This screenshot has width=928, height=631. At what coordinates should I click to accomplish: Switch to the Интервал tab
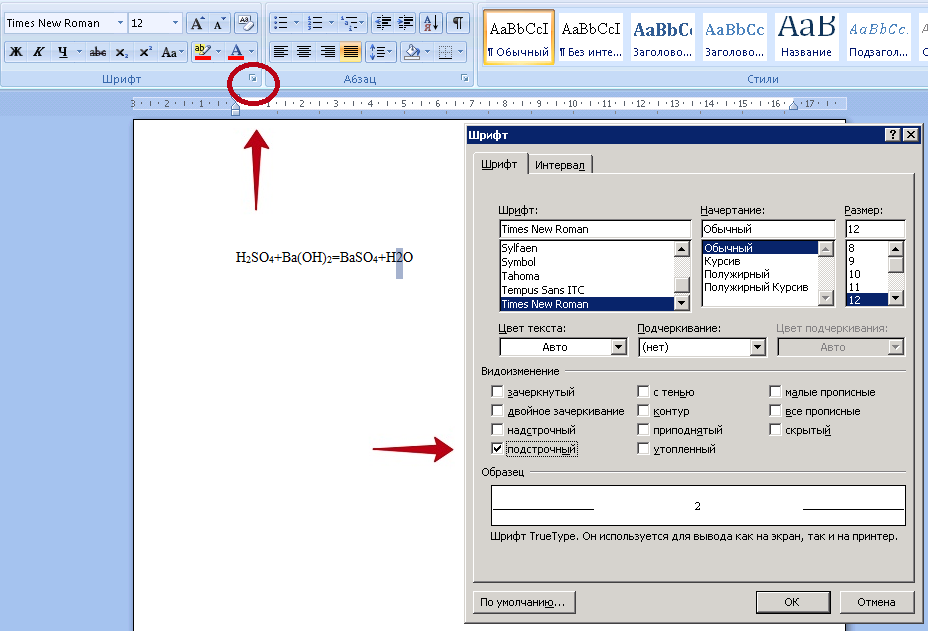560,165
